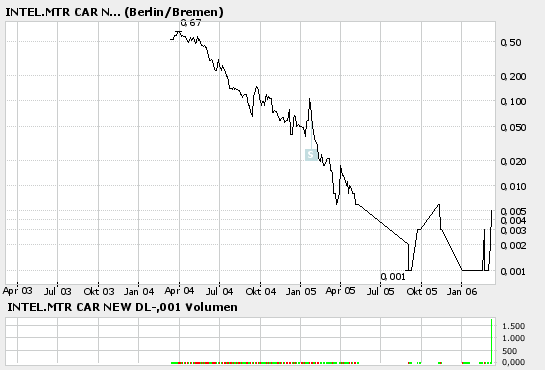Click the 'Okt 03' date axis label
The width and height of the screenshot is (545, 370).
tap(99, 291)
